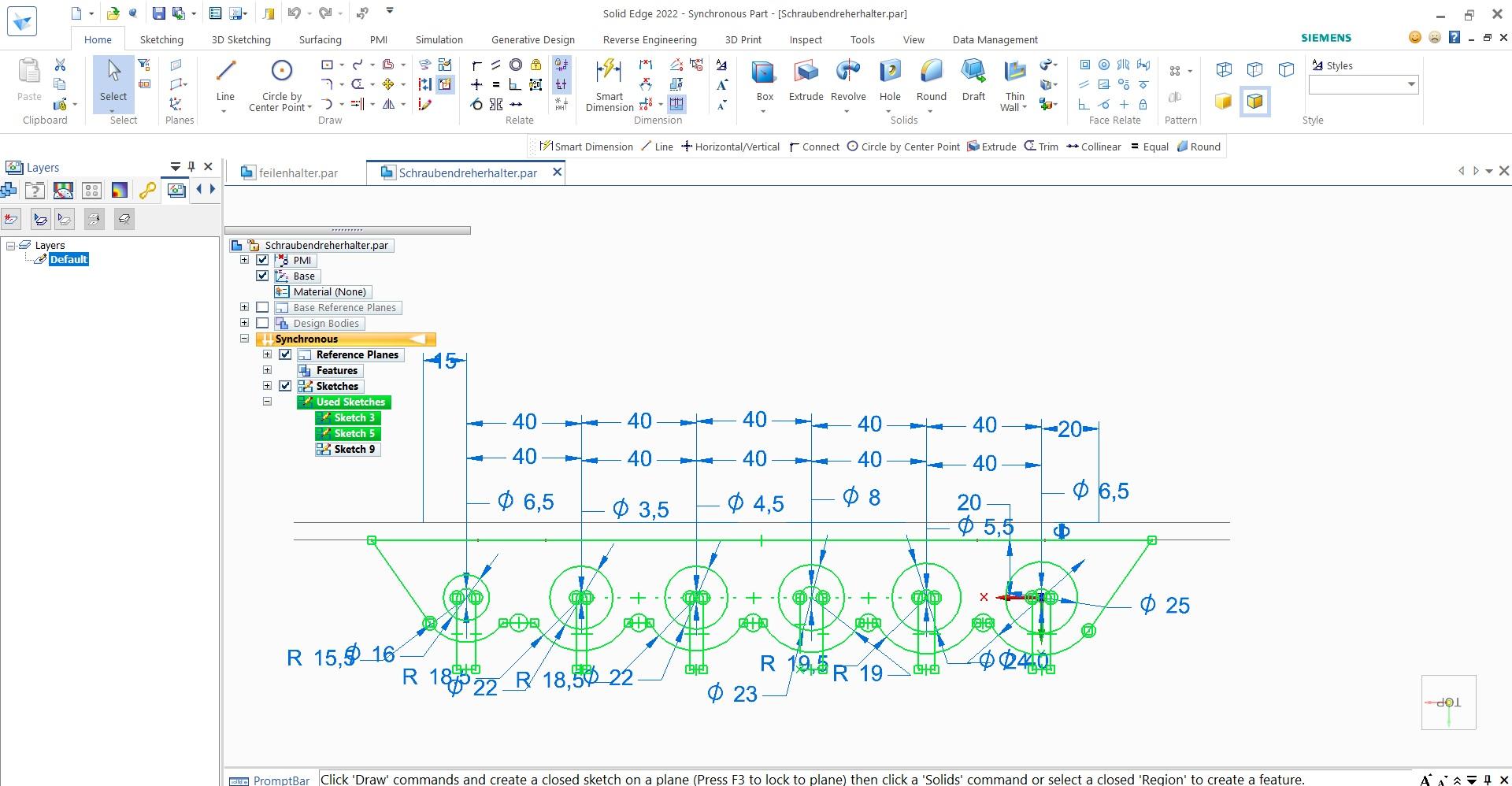Click the R 19 radius dimension
Image resolution: width=1512 pixels, height=786 pixels.
(858, 673)
